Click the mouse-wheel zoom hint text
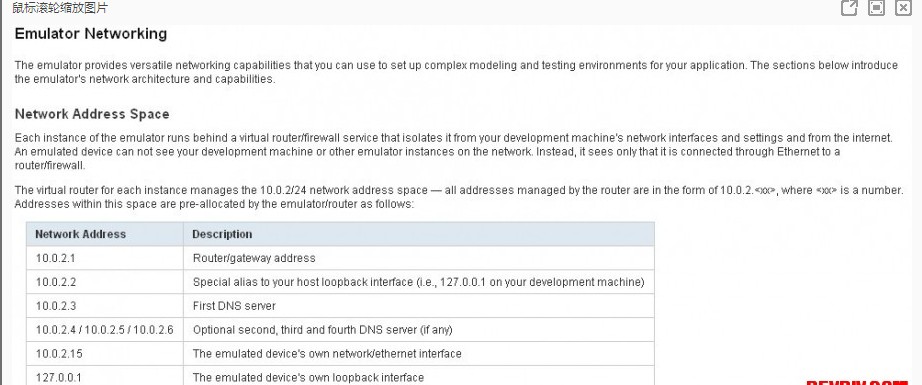Screen dimensions: 922x385 click(x=60, y=8)
